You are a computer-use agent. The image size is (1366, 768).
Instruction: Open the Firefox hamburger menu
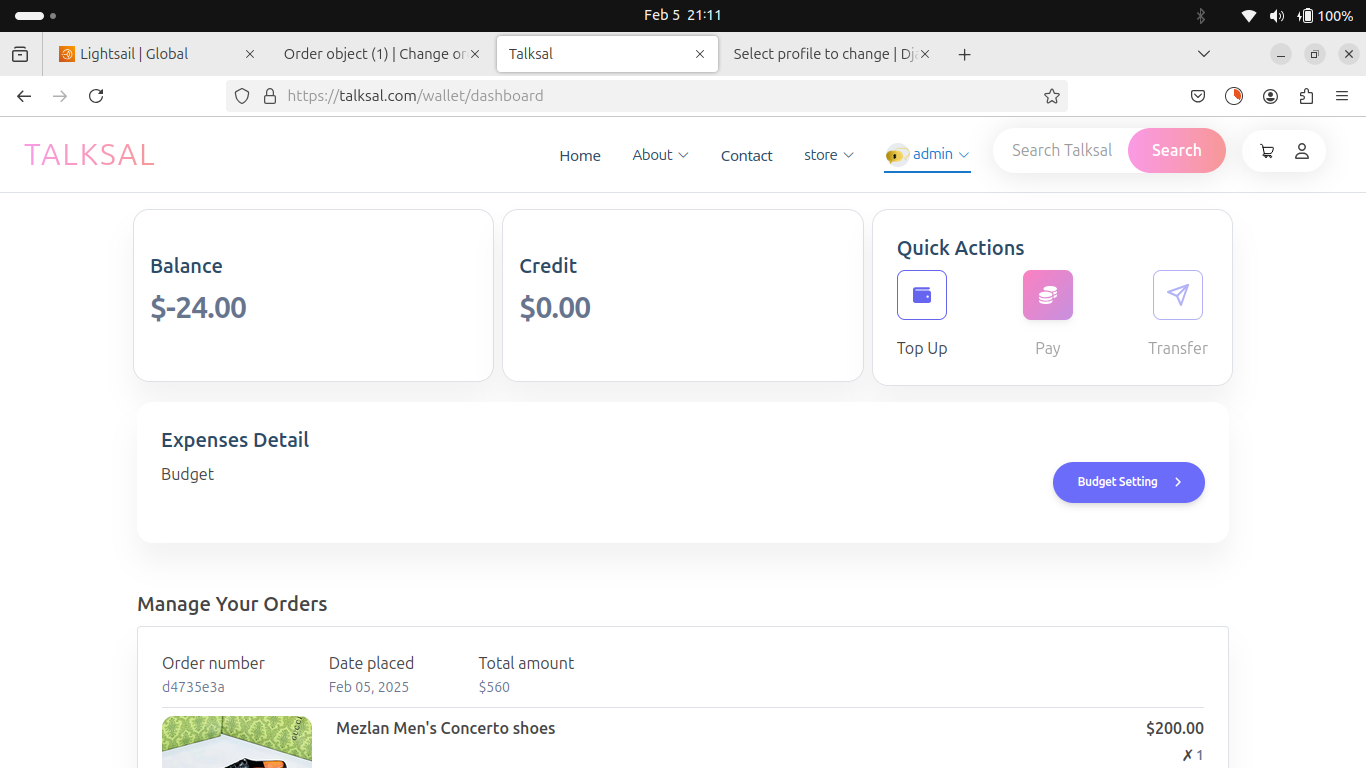1342,96
